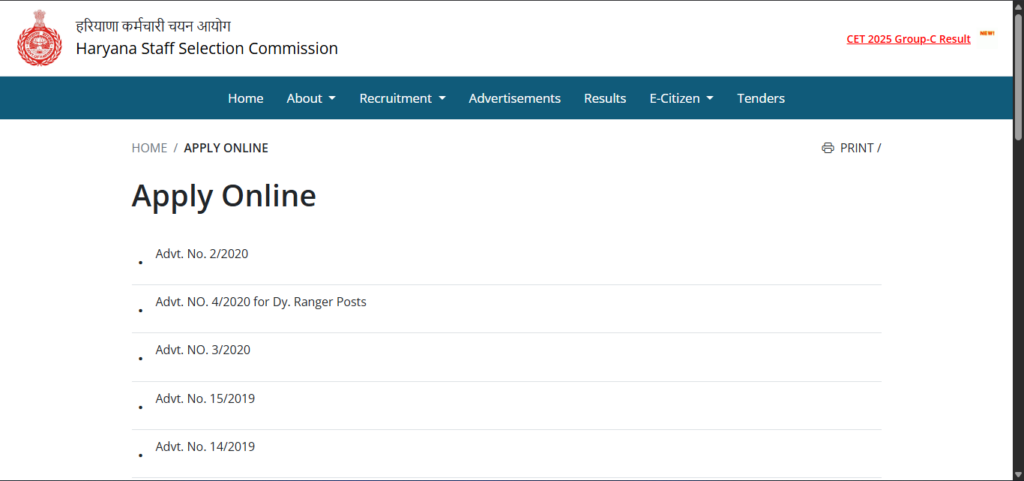Open the E-Citizen dropdown menu
This screenshot has height=481, width=1024.
click(x=681, y=98)
